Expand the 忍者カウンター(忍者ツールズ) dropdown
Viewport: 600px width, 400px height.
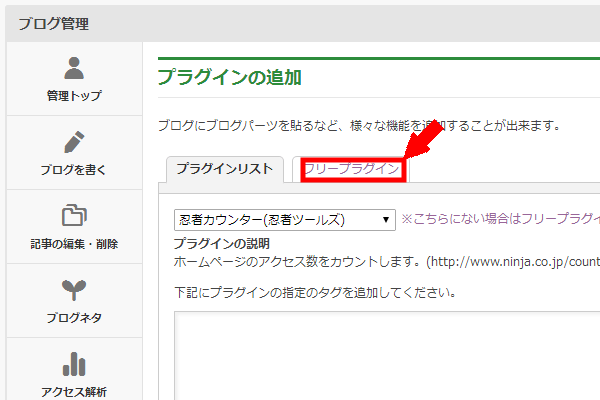tap(285, 220)
